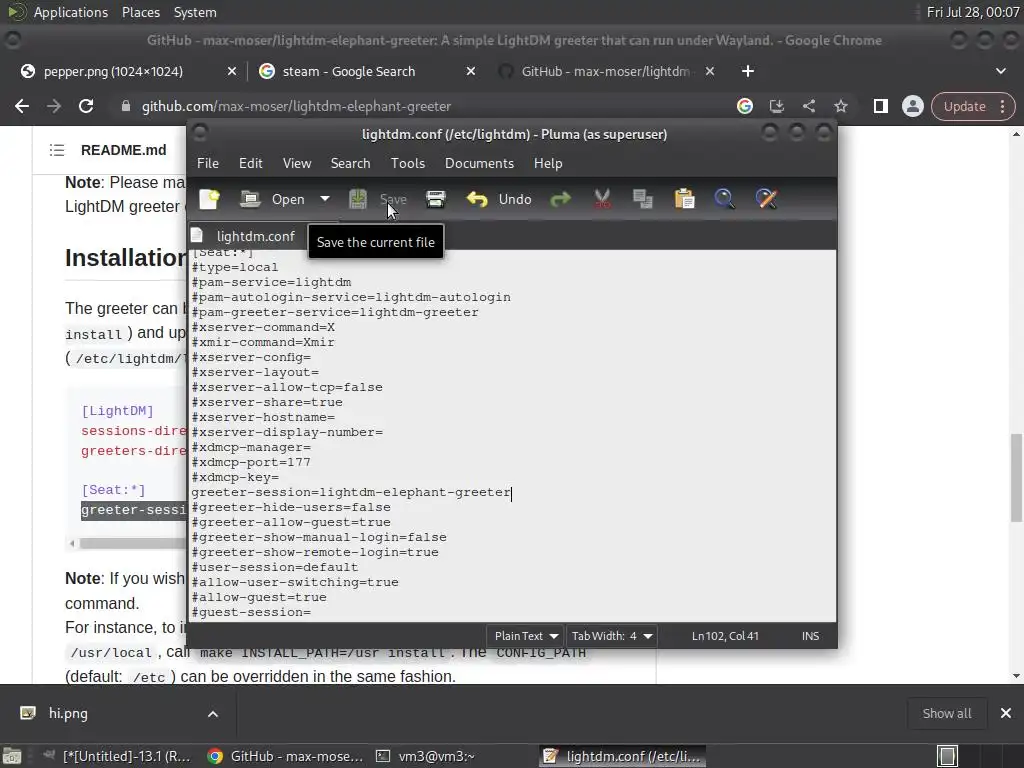Bookmark this page with the star icon
The height and width of the screenshot is (768, 1024).
(x=840, y=106)
